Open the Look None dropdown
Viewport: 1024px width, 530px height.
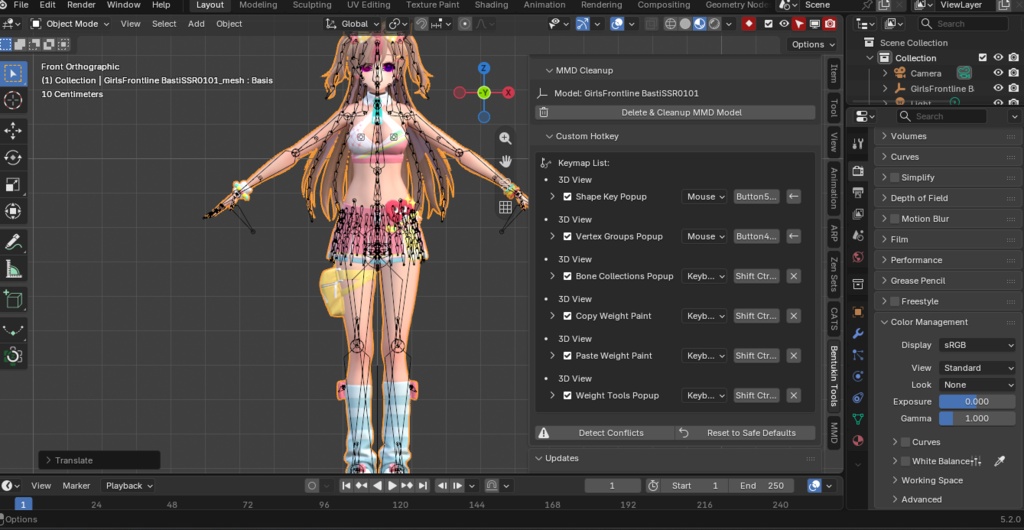click(x=977, y=385)
